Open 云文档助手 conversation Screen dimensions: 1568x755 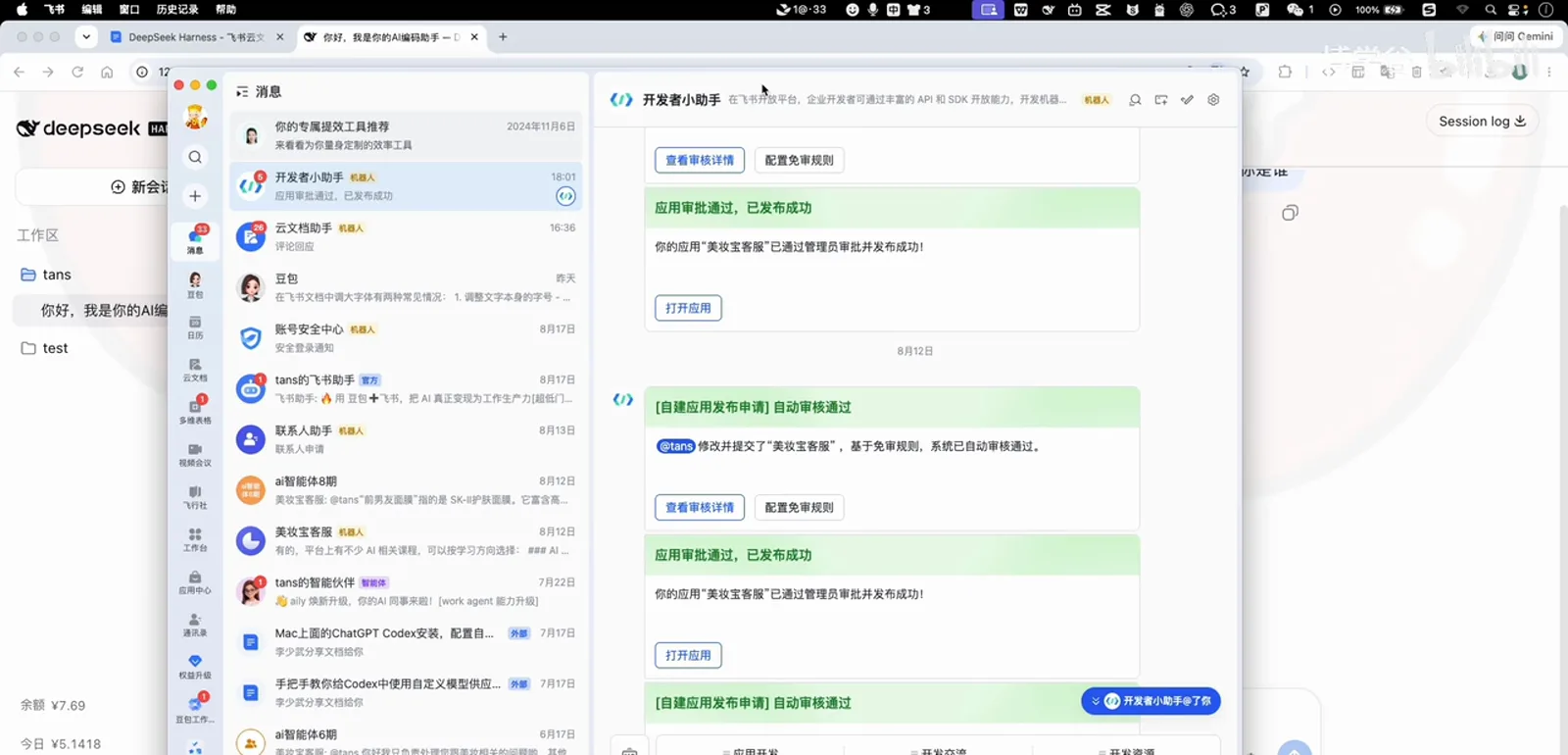407,236
